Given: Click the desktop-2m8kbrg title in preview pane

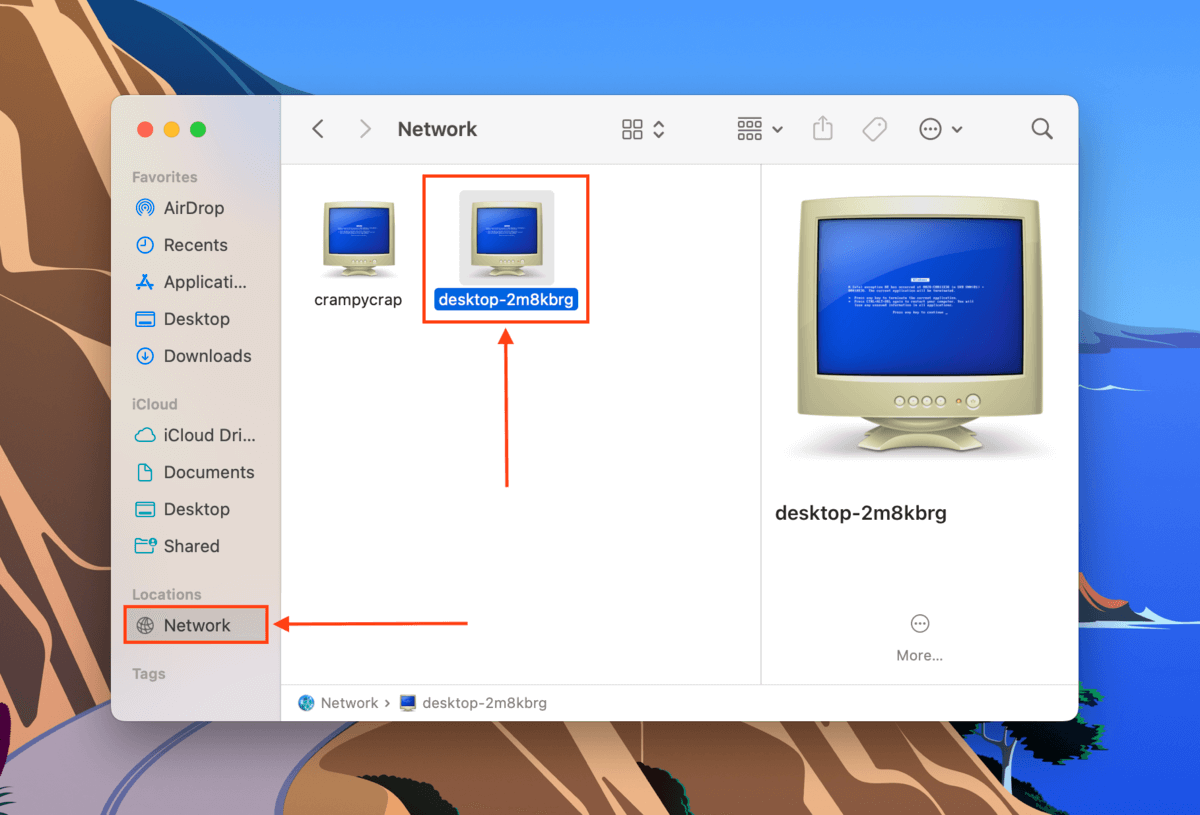Looking at the screenshot, I should (x=861, y=514).
